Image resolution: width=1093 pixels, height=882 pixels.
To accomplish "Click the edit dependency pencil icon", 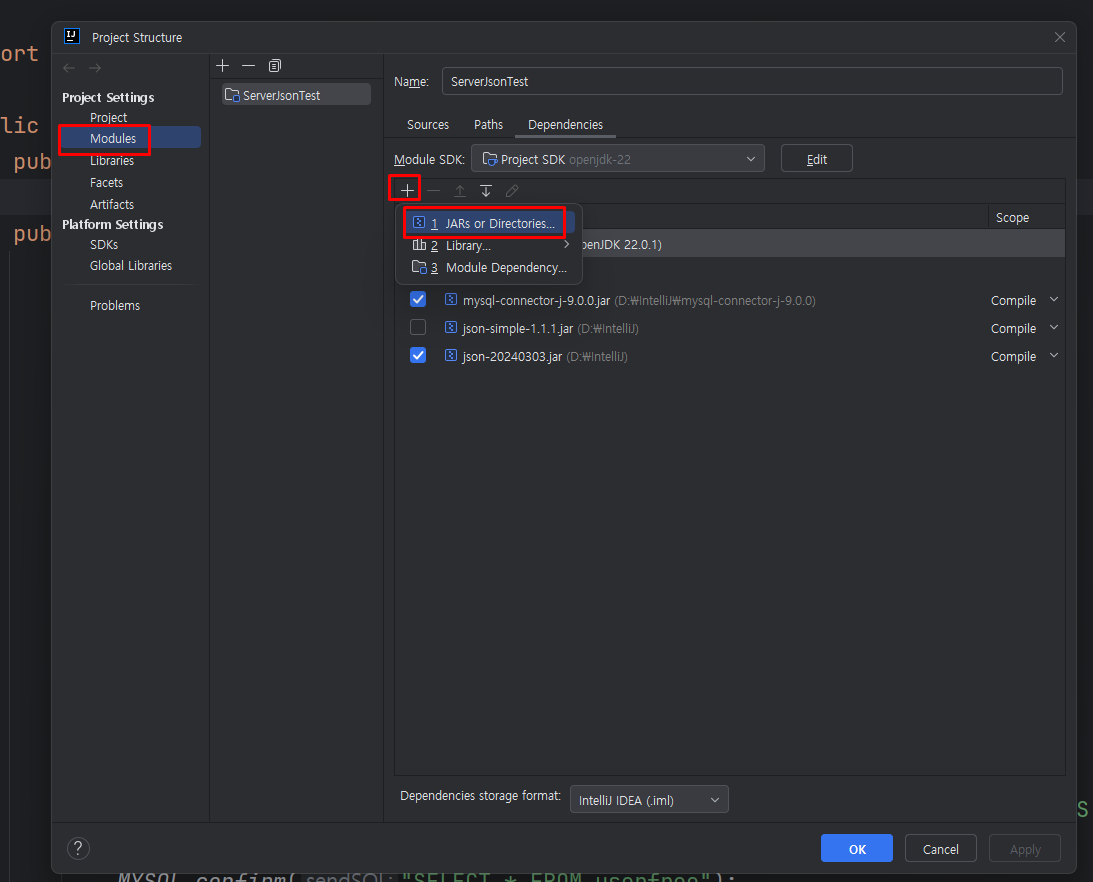I will coord(512,190).
